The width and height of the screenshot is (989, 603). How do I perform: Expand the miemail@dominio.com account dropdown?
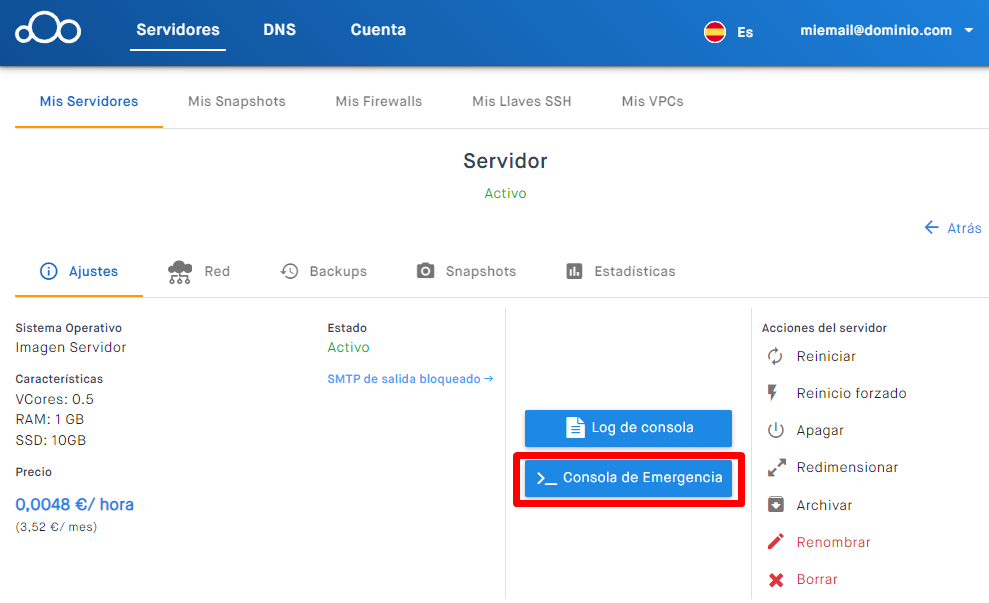point(886,30)
